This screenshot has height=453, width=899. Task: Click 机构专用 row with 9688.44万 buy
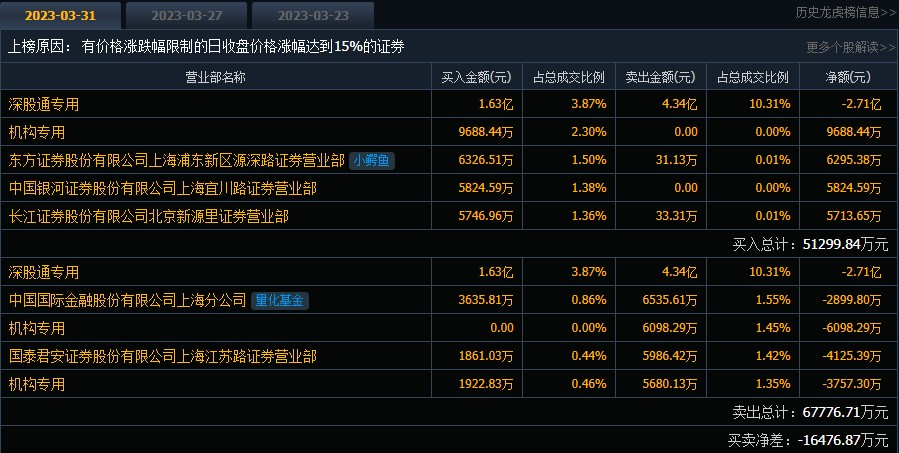pos(449,132)
